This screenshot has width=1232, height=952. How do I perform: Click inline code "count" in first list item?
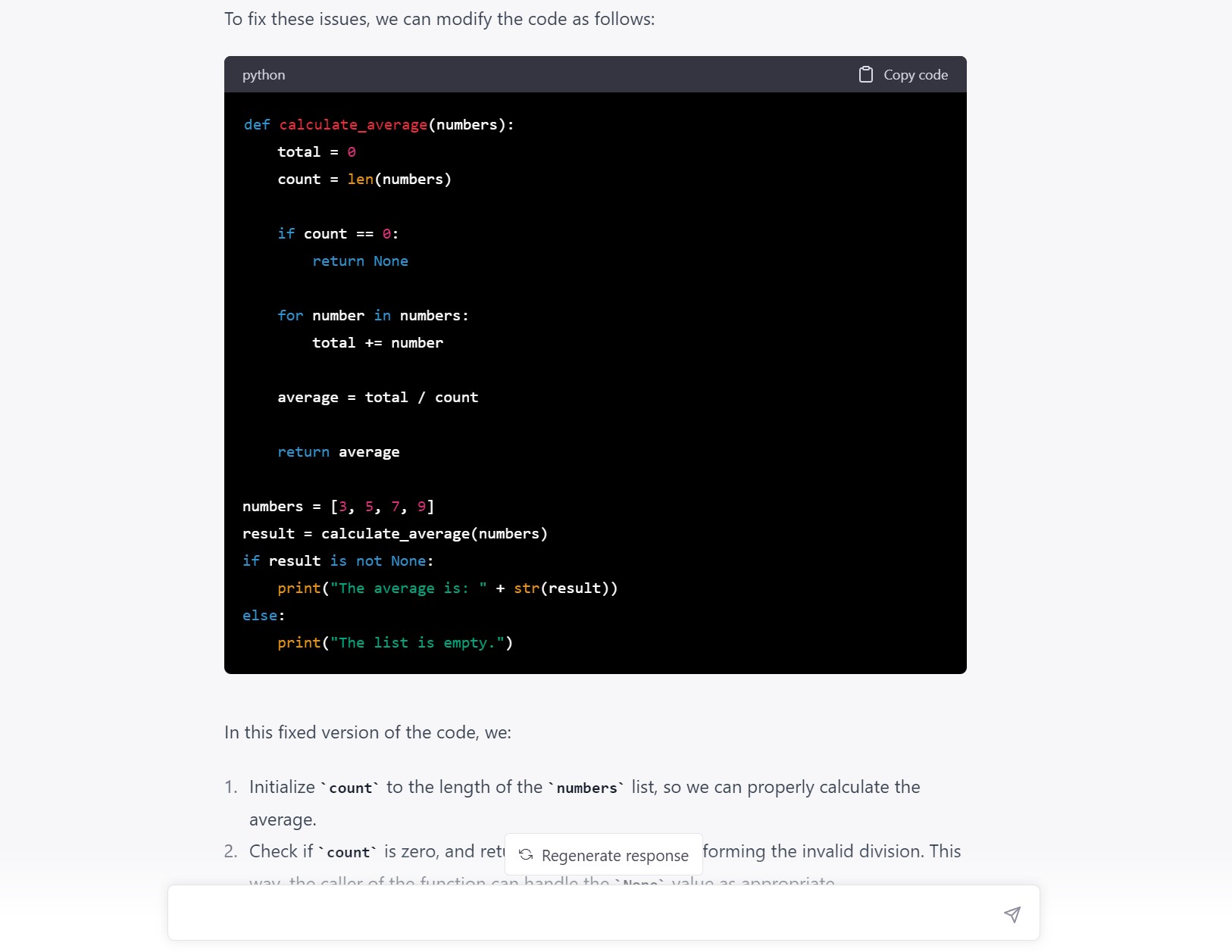click(350, 788)
